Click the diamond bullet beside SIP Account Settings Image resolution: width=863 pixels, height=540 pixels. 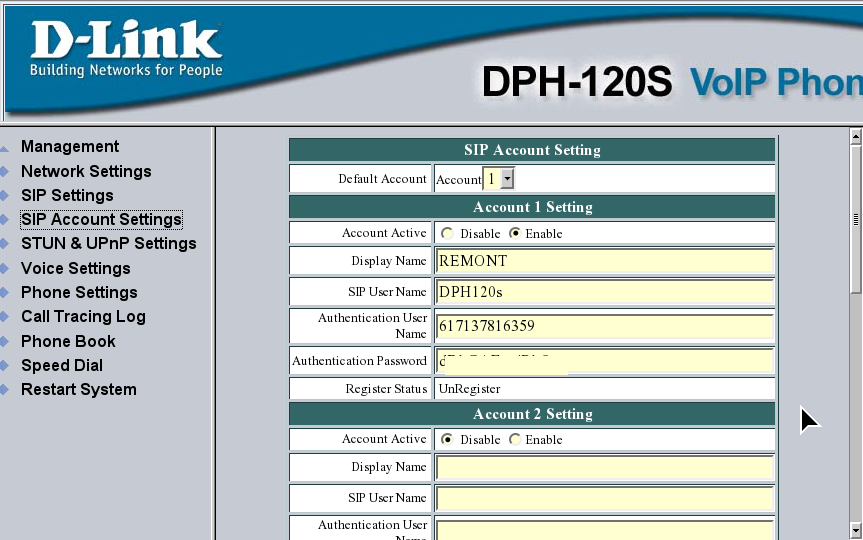(4, 220)
